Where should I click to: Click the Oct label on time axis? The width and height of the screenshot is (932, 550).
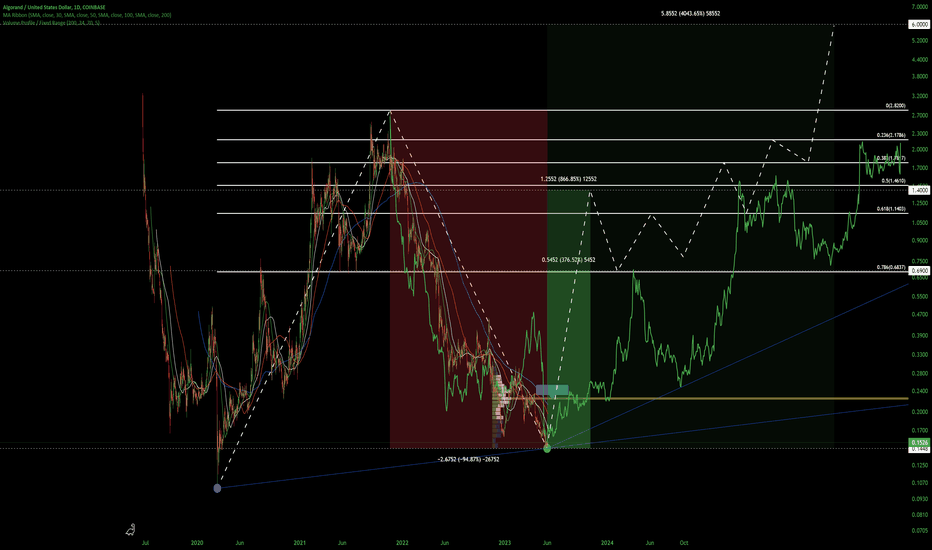pyautogui.click(x=684, y=543)
